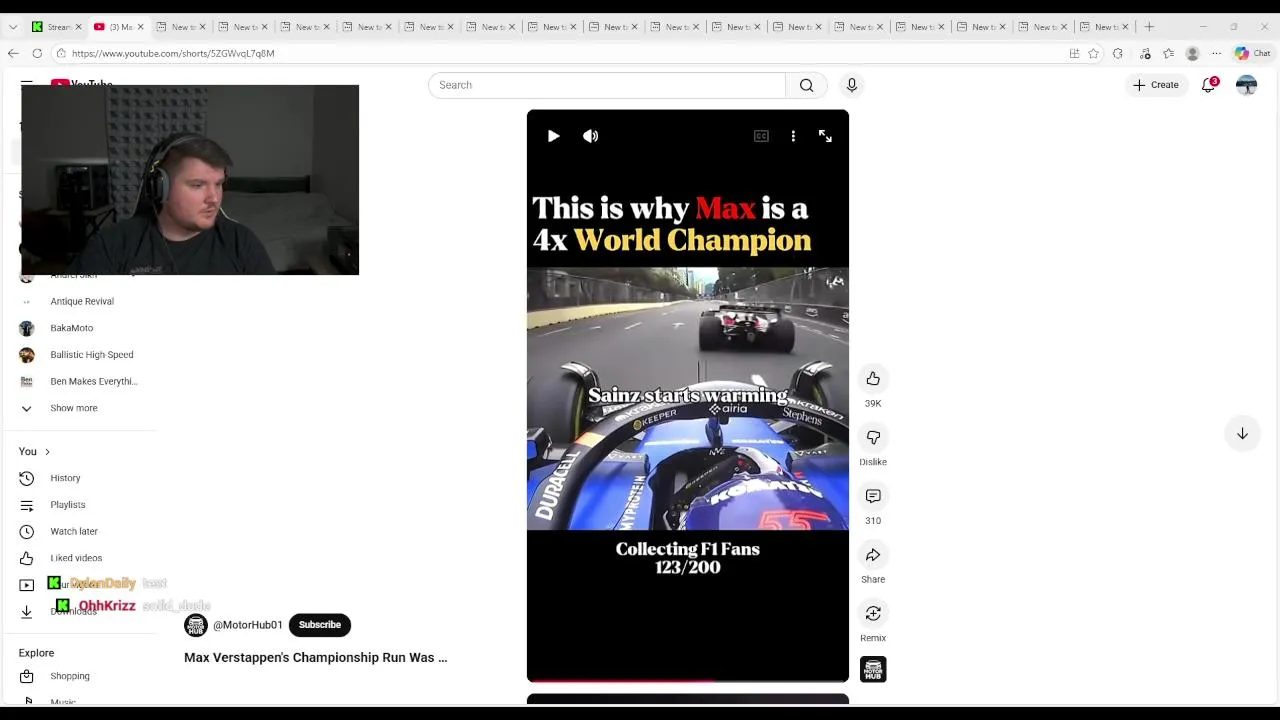
Task: Reload the page
Action: pyautogui.click(x=37, y=53)
